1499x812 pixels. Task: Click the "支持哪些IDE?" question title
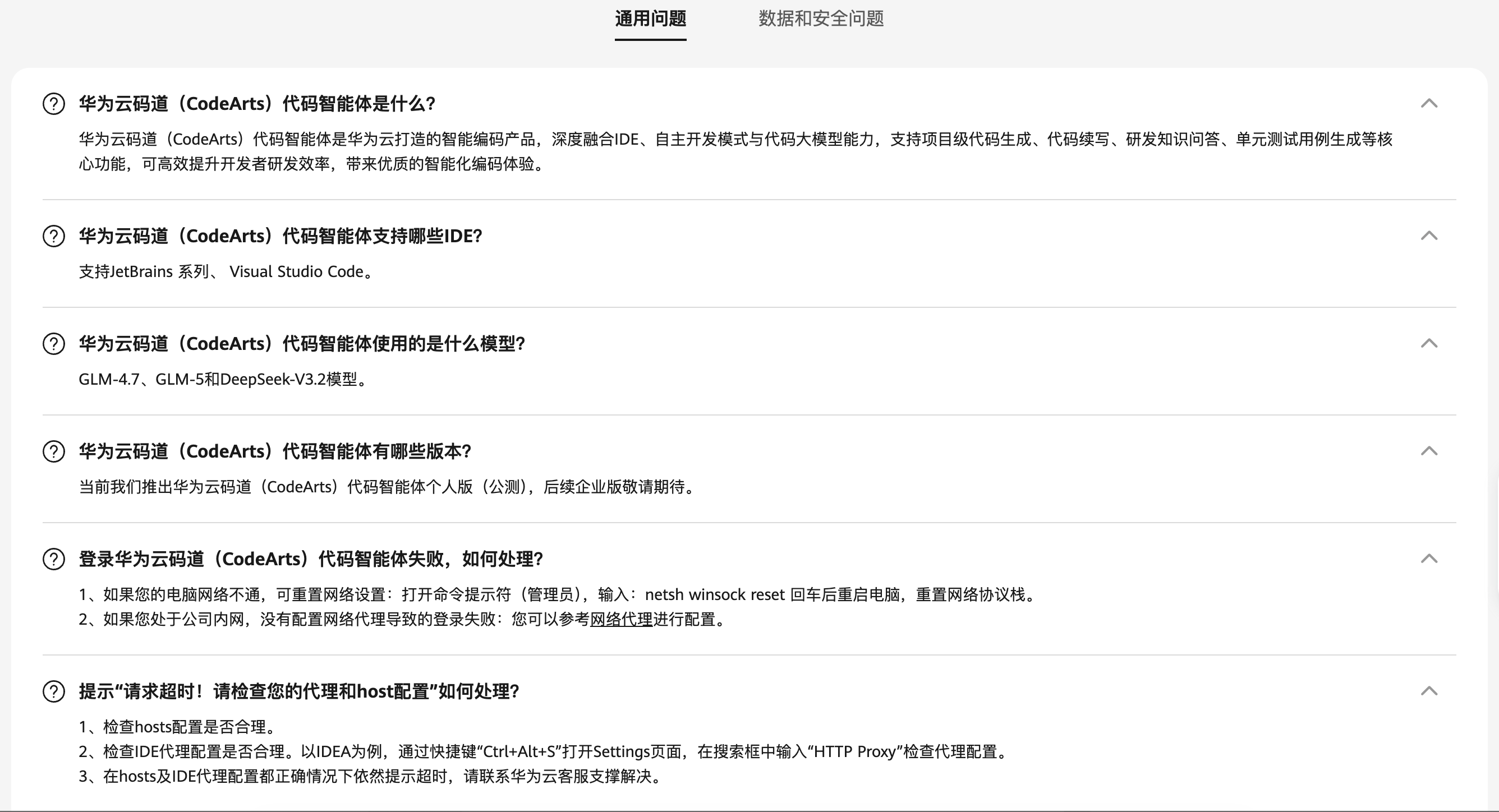click(x=281, y=236)
